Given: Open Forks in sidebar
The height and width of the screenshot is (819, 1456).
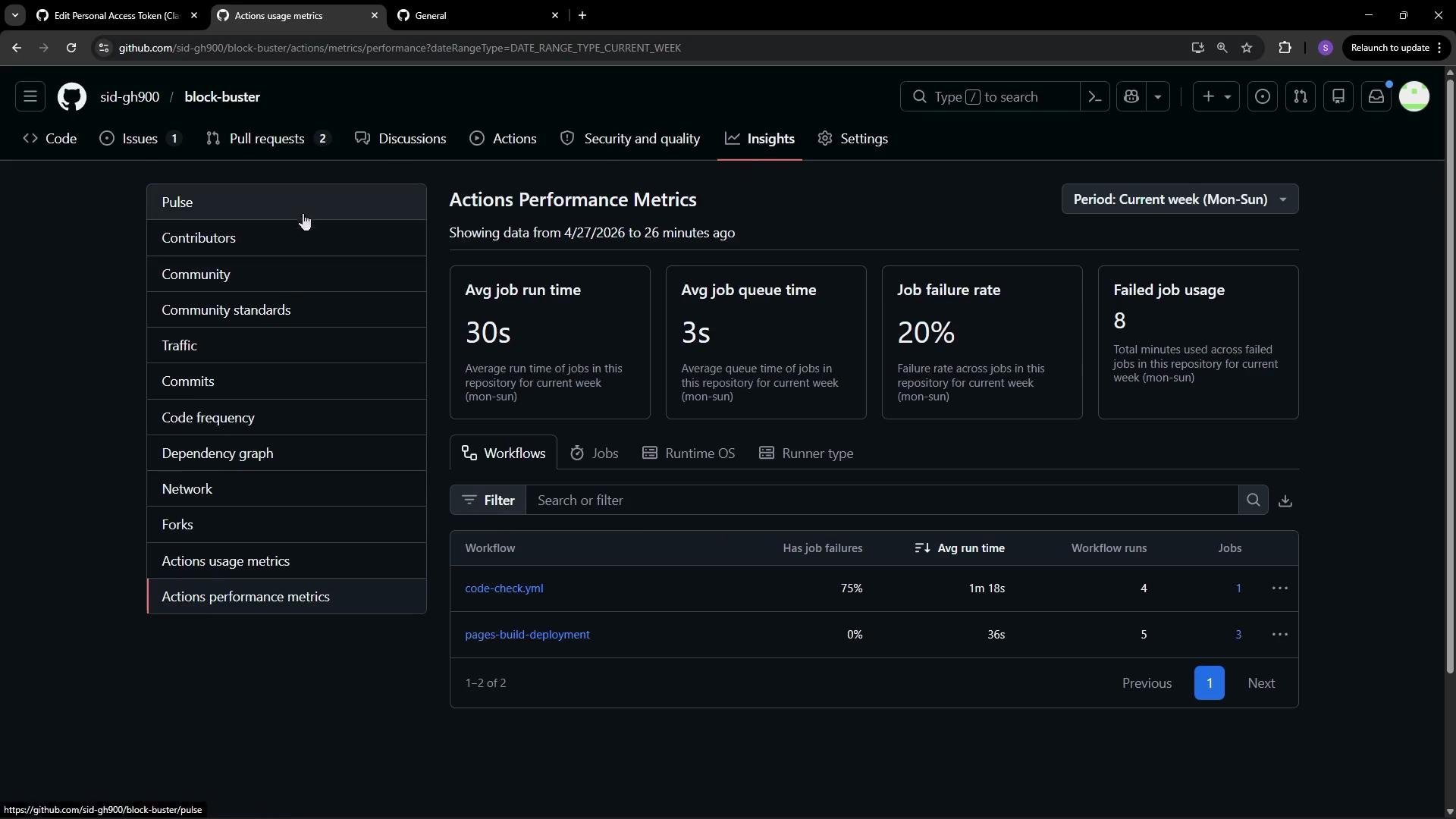Looking at the screenshot, I should click(x=287, y=525).
